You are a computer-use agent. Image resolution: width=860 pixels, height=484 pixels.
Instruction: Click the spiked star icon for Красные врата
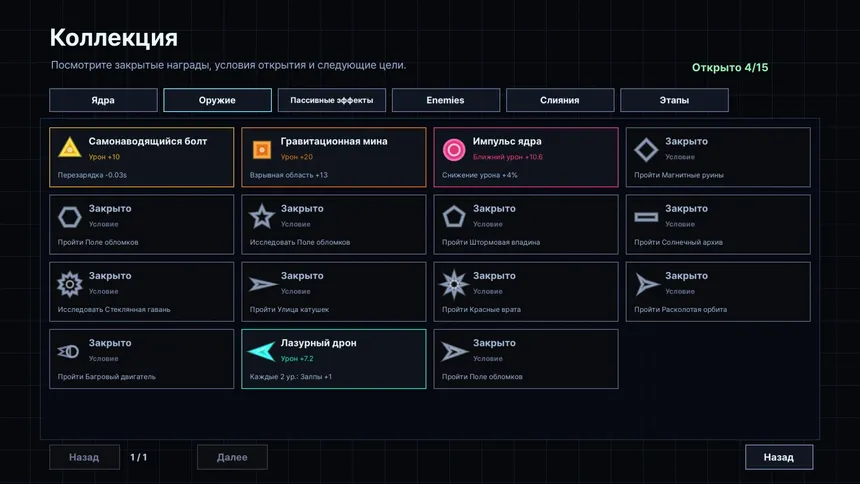click(454, 284)
